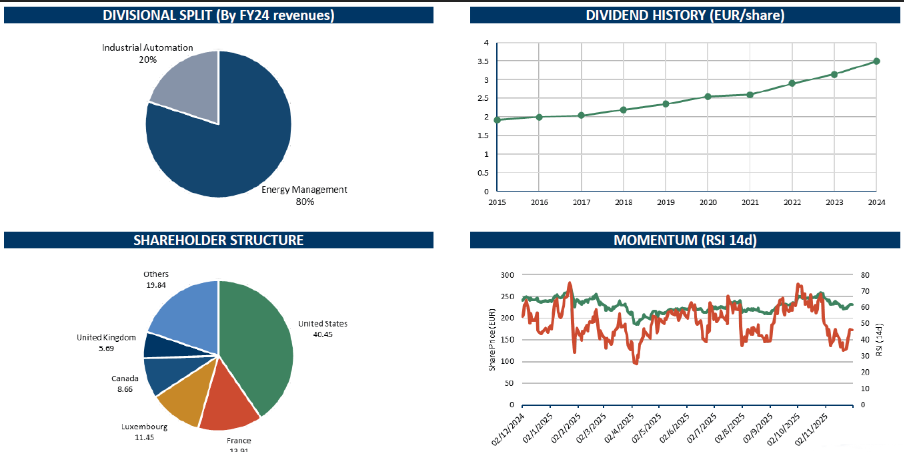The width and height of the screenshot is (904, 452).
Task: Click the 2020 dividend data point
Action: tap(707, 97)
